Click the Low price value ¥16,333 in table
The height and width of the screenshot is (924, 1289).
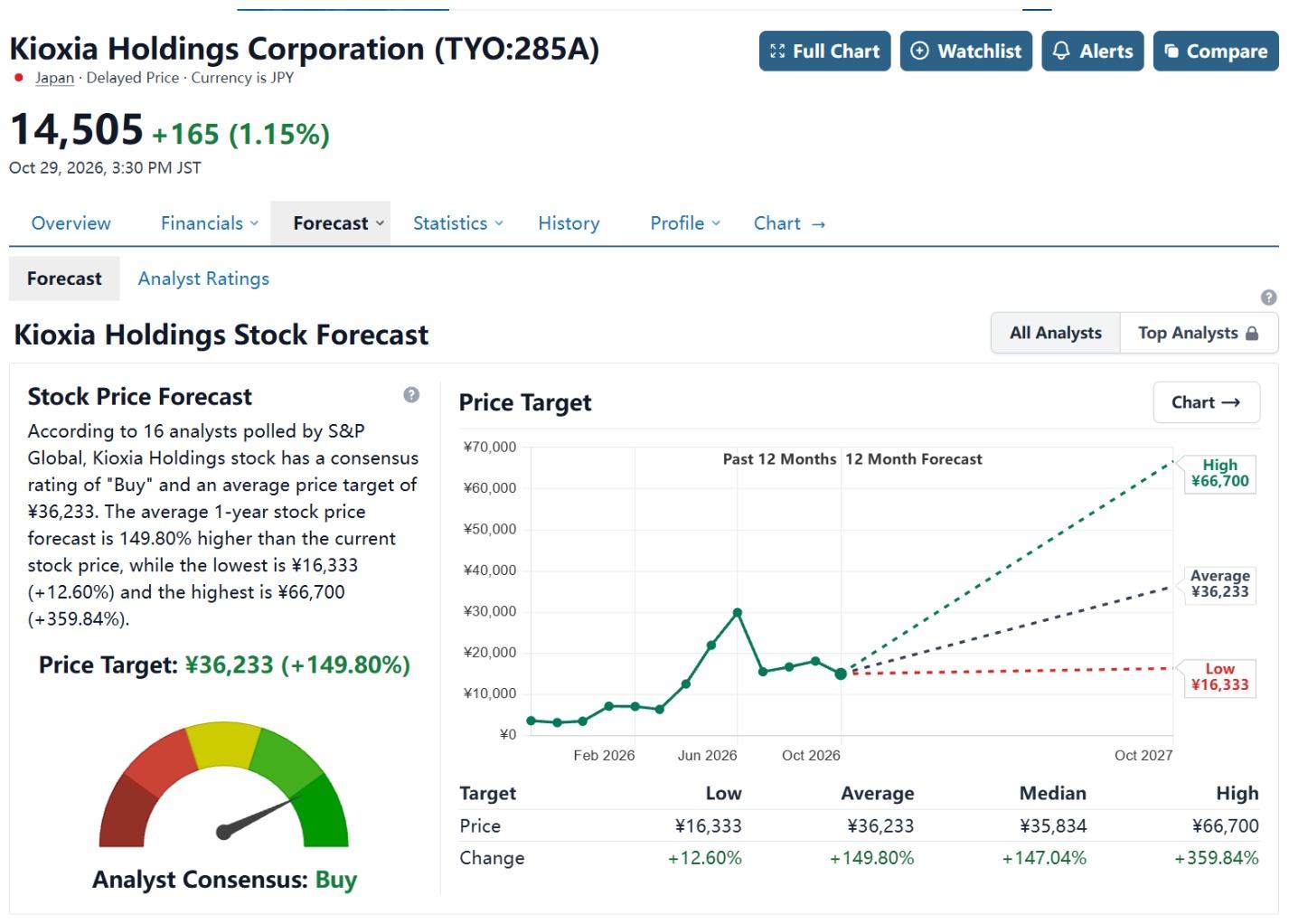708,825
